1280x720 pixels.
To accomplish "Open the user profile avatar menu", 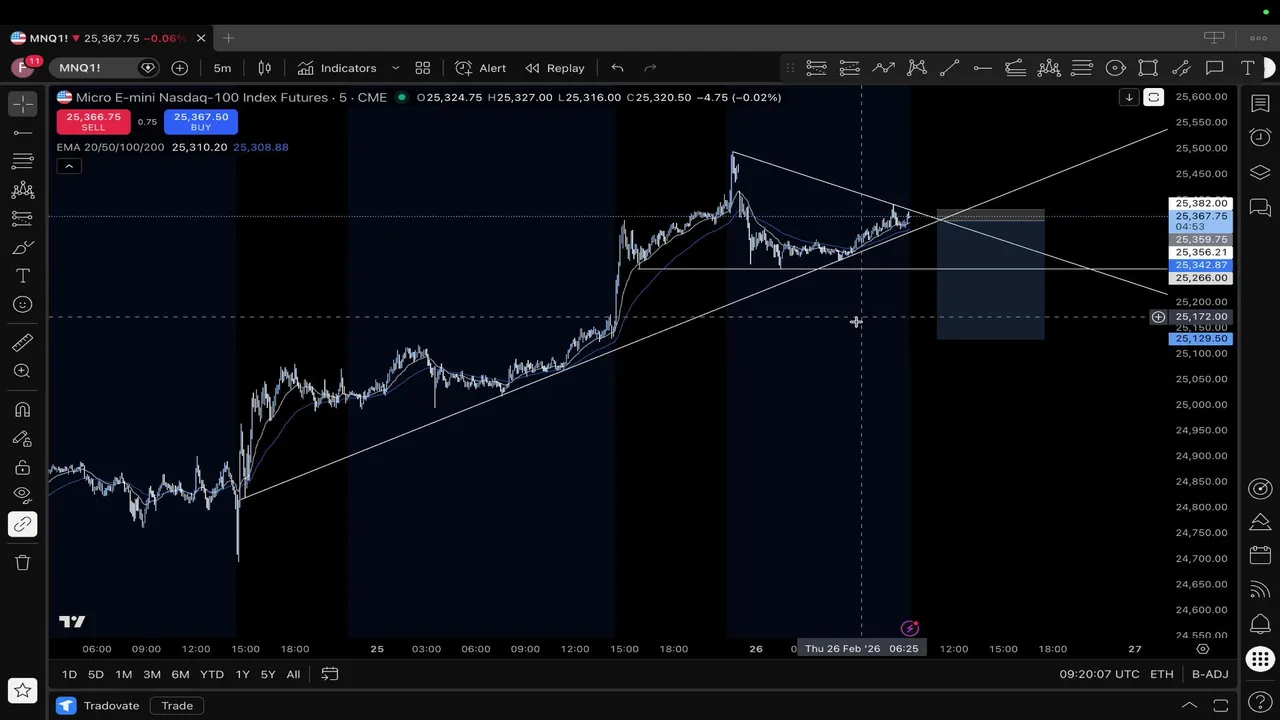I will [x=22, y=68].
